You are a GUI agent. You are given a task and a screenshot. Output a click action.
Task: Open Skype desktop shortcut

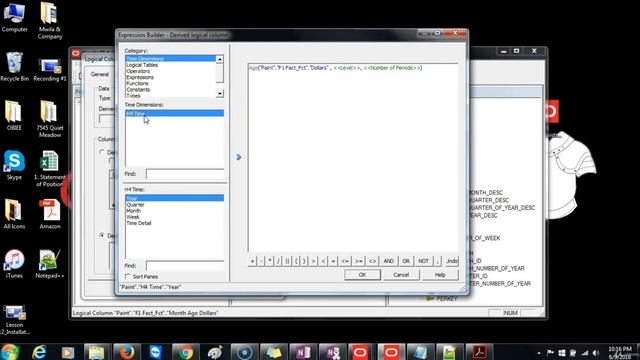click(x=14, y=165)
